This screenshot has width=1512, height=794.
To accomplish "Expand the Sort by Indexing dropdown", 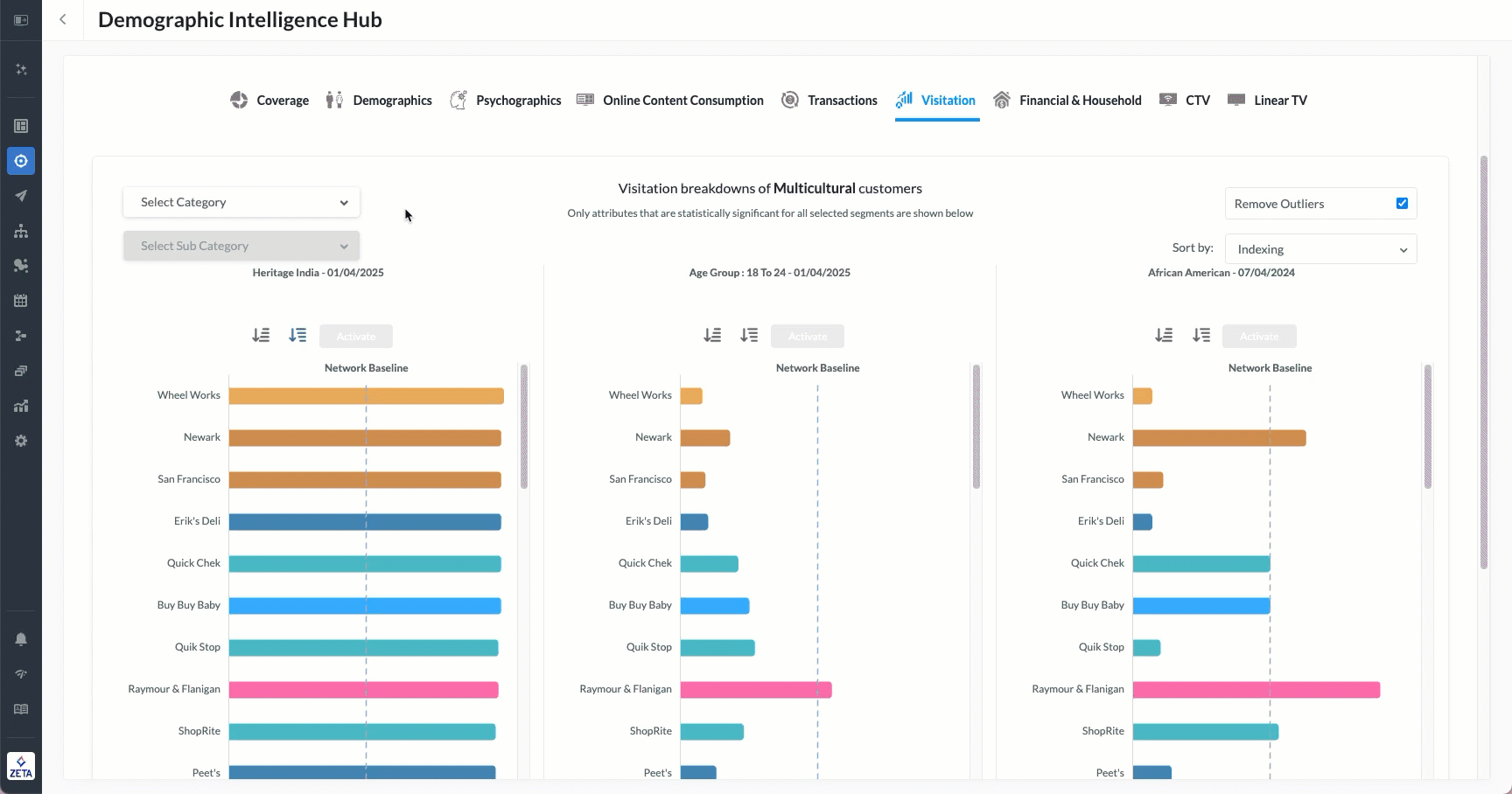I will pyautogui.click(x=1320, y=249).
